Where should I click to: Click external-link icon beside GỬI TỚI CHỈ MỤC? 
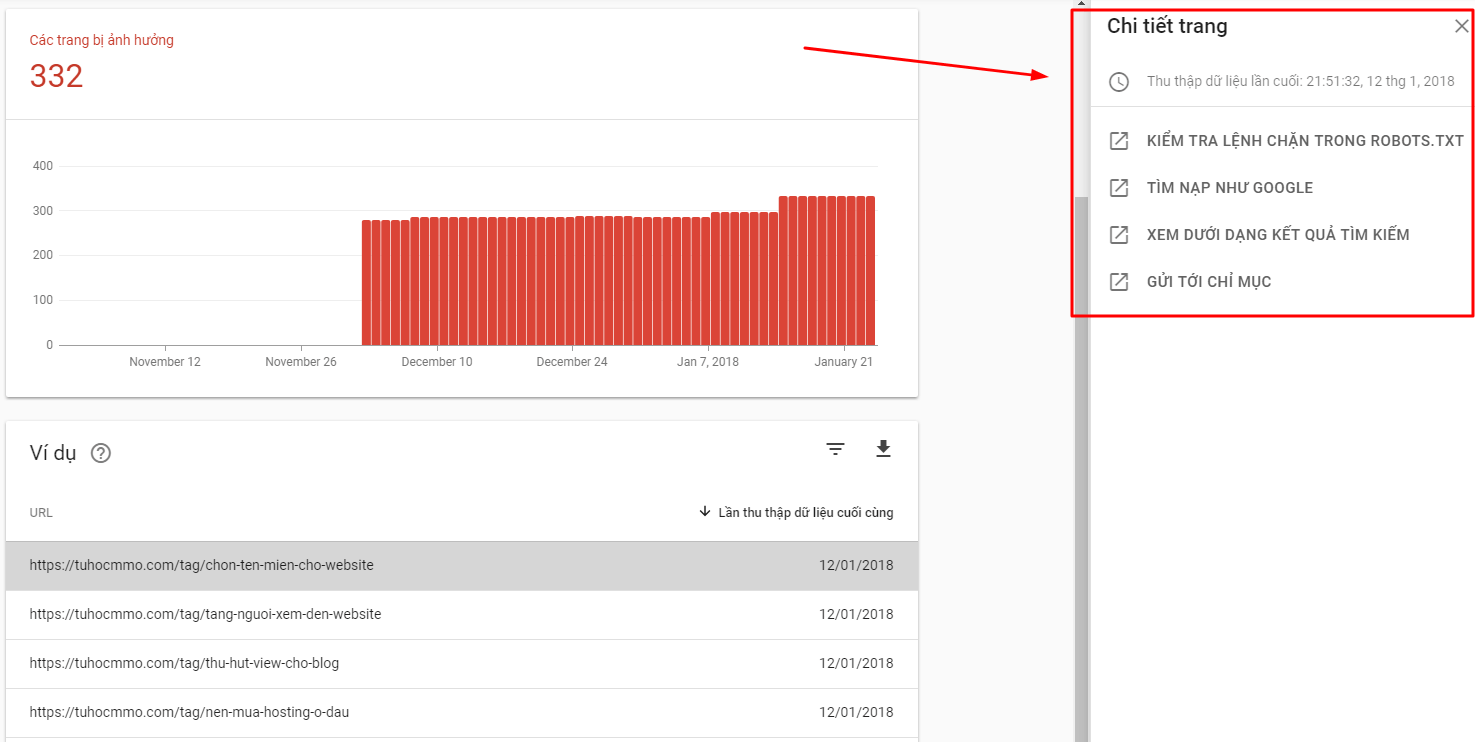pyautogui.click(x=1118, y=281)
